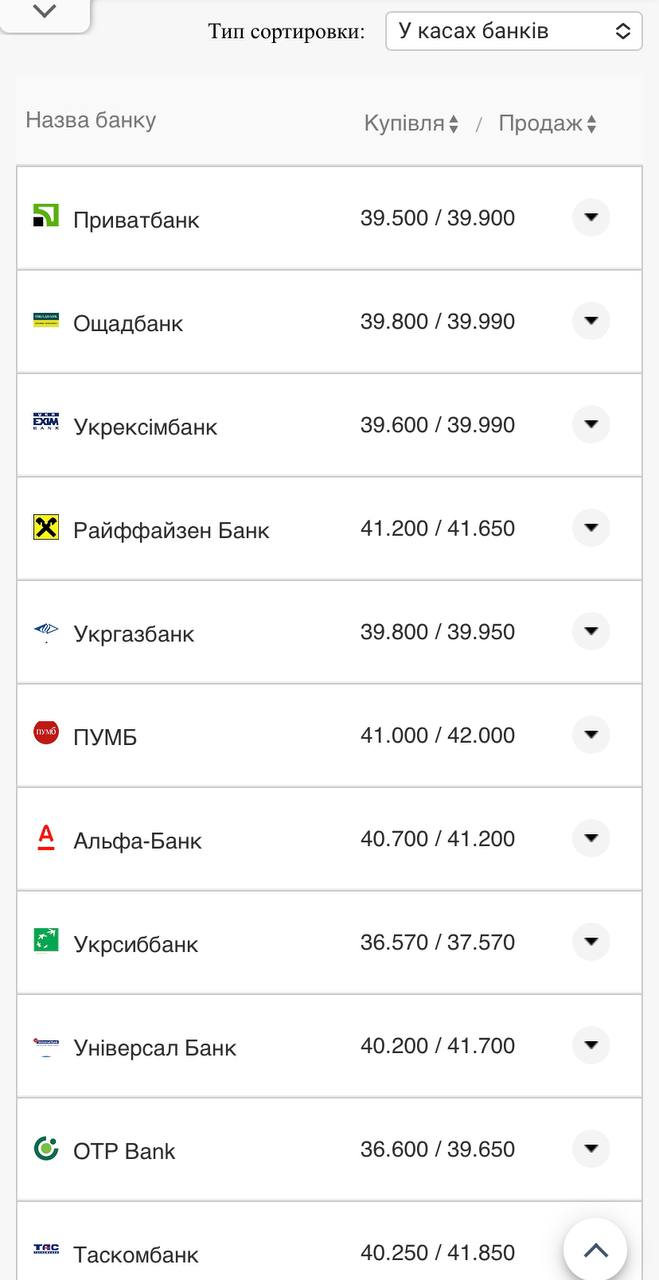Image resolution: width=659 pixels, height=1280 pixels.
Task: Click the Альфа-Банк red A logo
Action: (x=46, y=837)
